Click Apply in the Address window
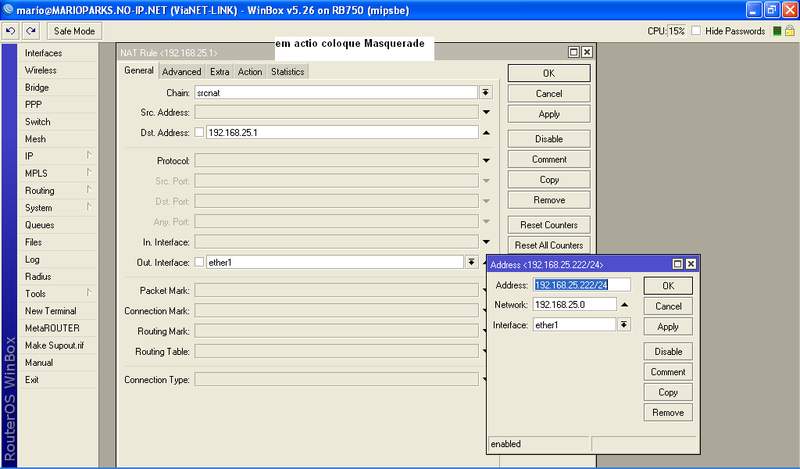 [x=668, y=327]
